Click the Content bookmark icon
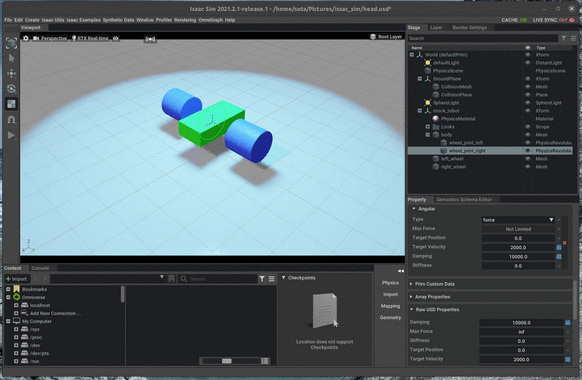The image size is (582, 380). click(171, 279)
